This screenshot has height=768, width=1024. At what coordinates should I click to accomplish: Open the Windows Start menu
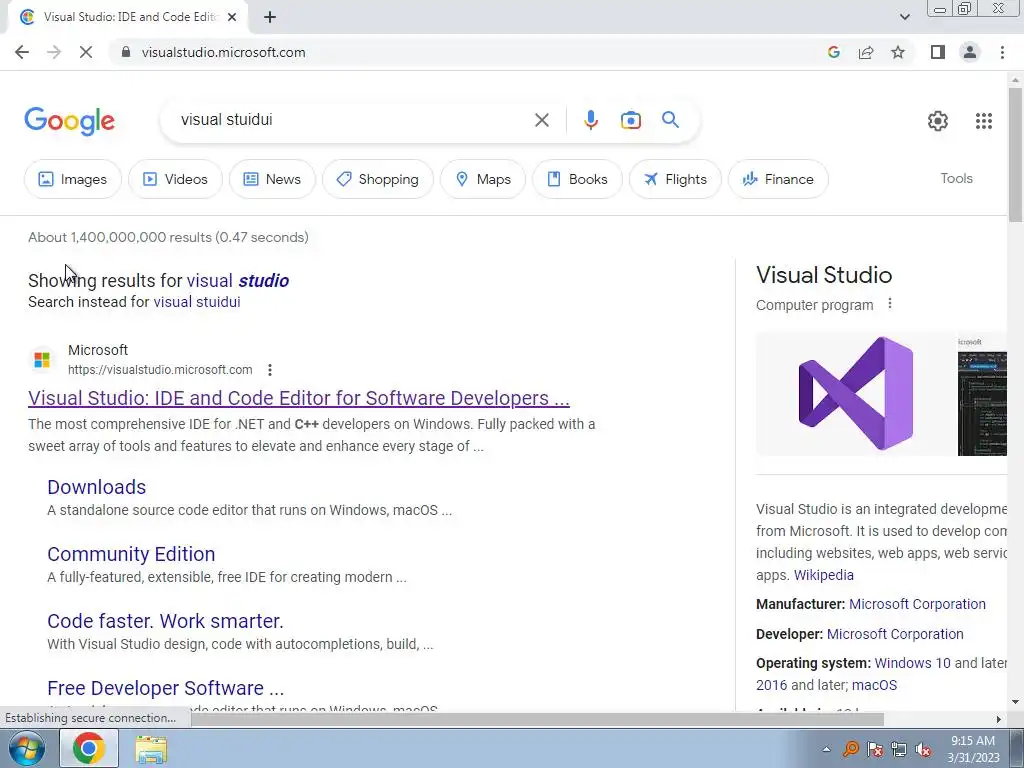click(25, 748)
